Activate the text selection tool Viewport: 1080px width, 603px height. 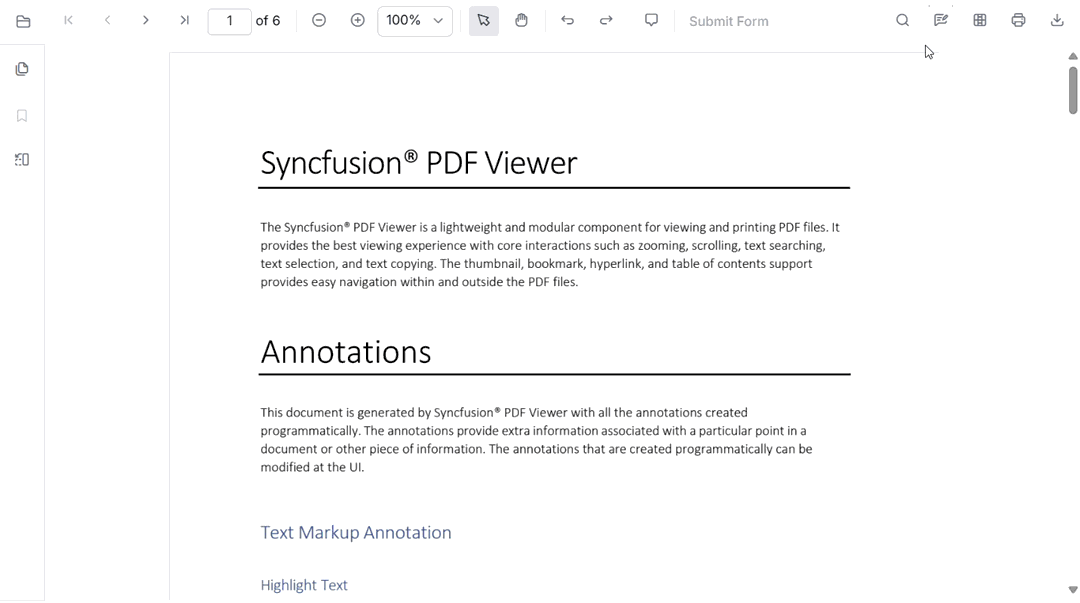(484, 21)
